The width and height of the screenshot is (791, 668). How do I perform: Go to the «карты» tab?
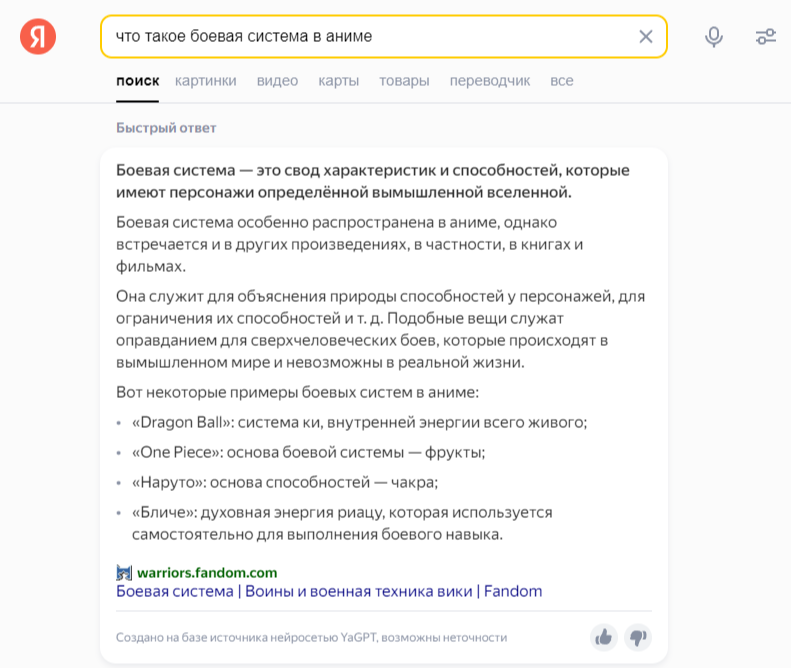(x=338, y=81)
